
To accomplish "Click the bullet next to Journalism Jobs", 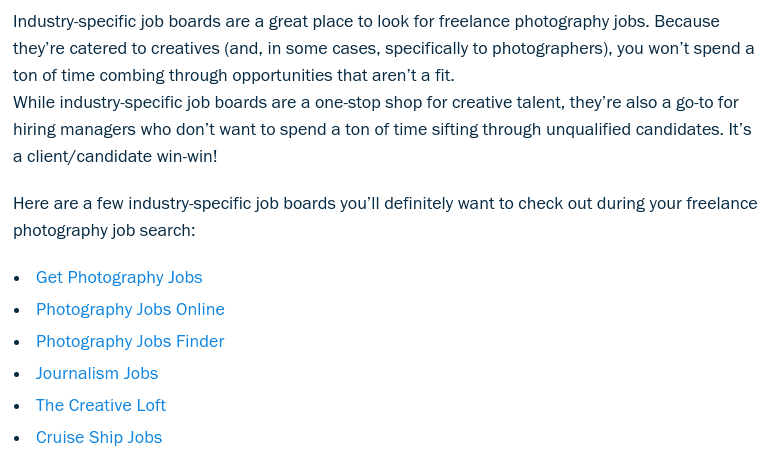I will tap(17, 374).
